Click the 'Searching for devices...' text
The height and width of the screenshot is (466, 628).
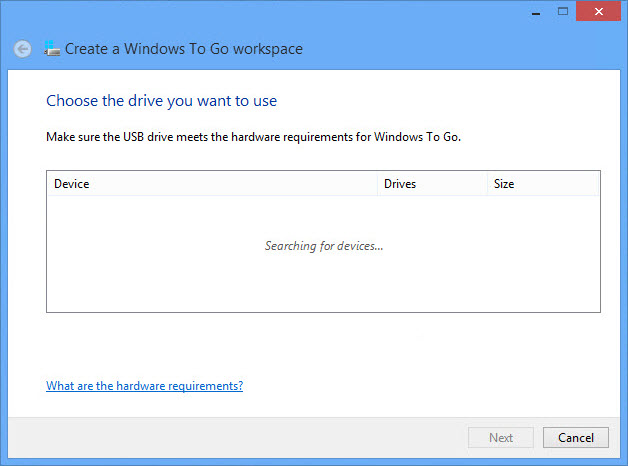point(324,246)
